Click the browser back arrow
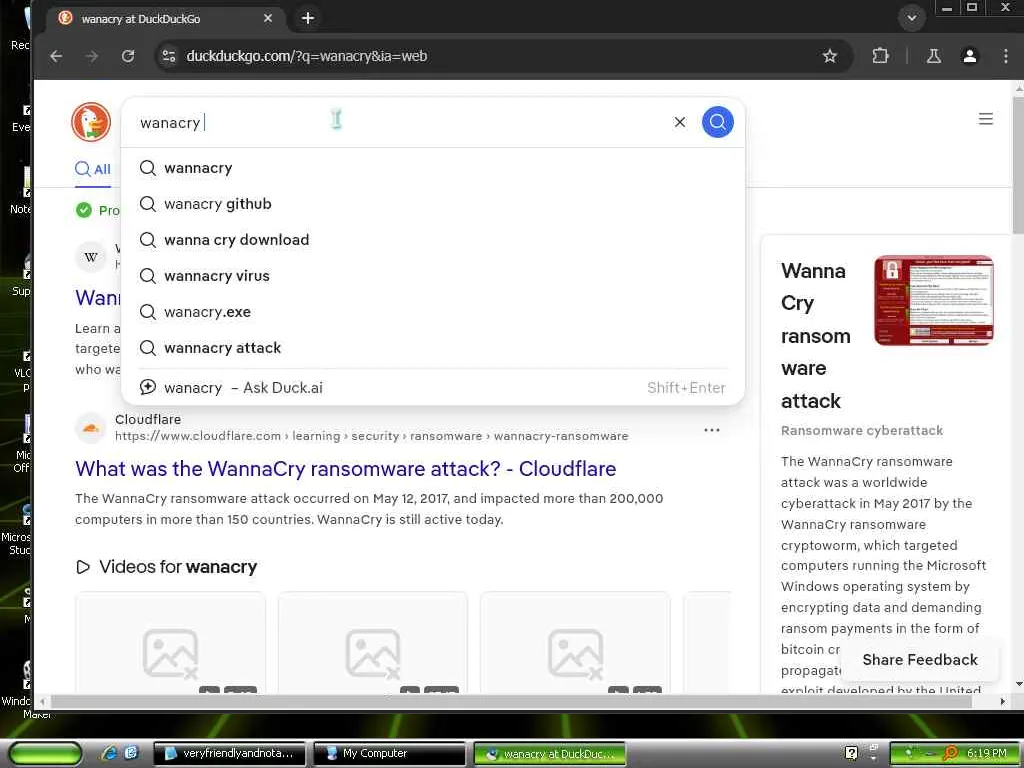 tap(56, 56)
